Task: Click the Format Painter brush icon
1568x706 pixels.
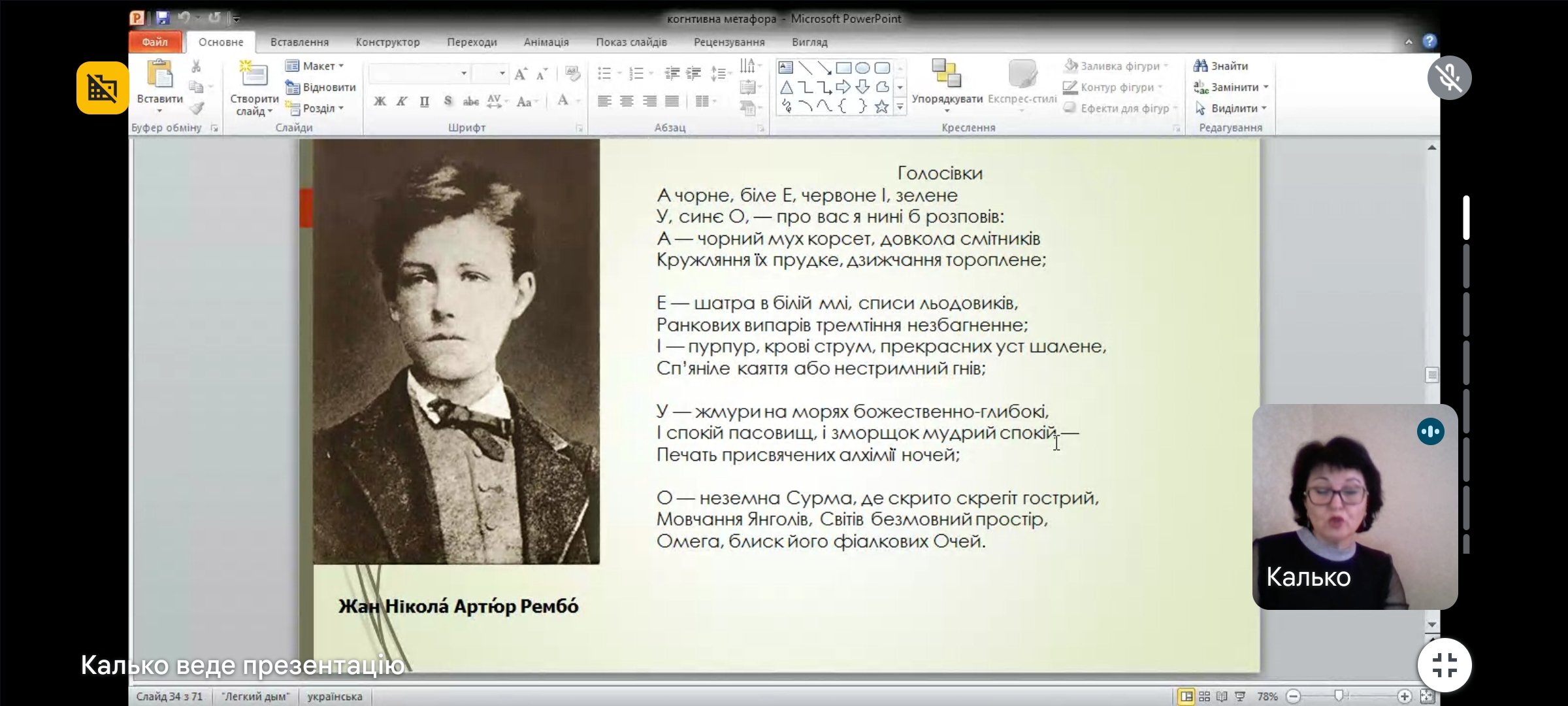Action: [197, 108]
